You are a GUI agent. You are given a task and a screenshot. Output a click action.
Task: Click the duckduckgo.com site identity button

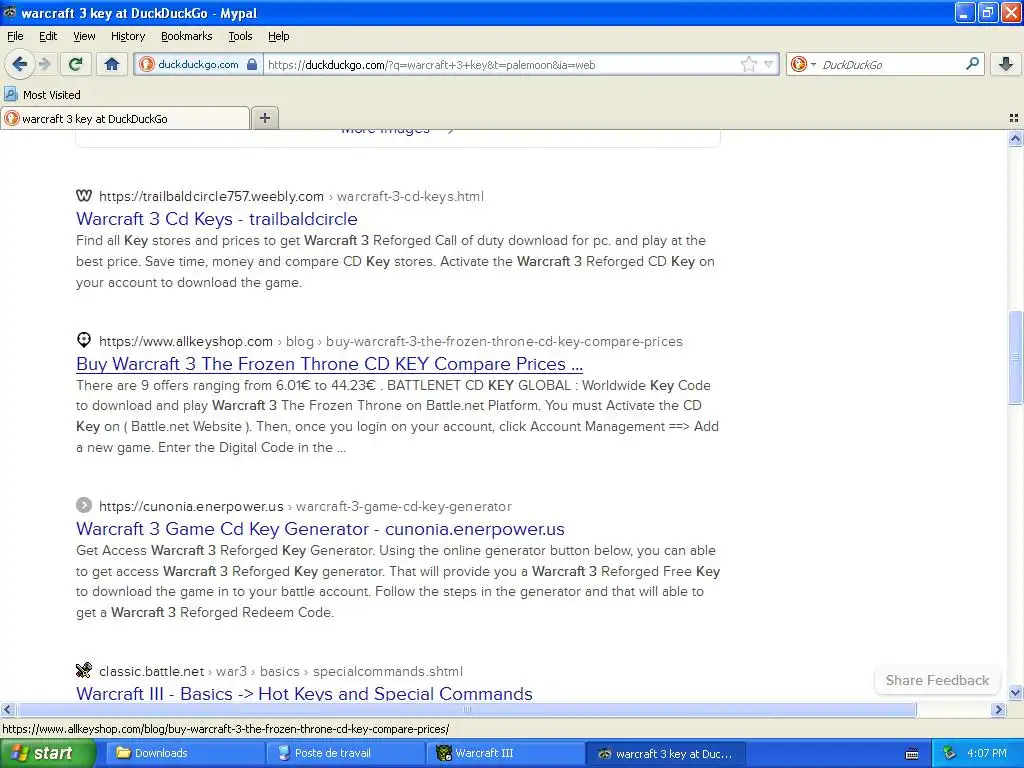[199, 64]
